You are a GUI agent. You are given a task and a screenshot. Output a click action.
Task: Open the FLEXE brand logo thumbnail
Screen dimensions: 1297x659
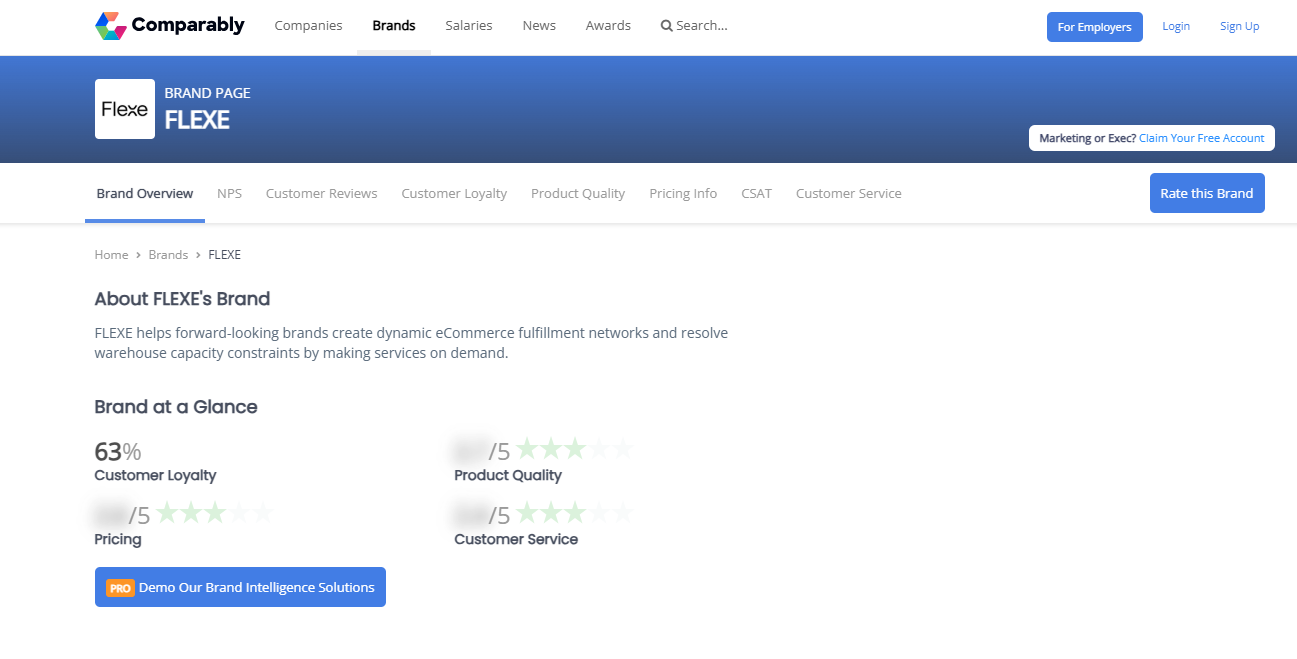pos(125,109)
